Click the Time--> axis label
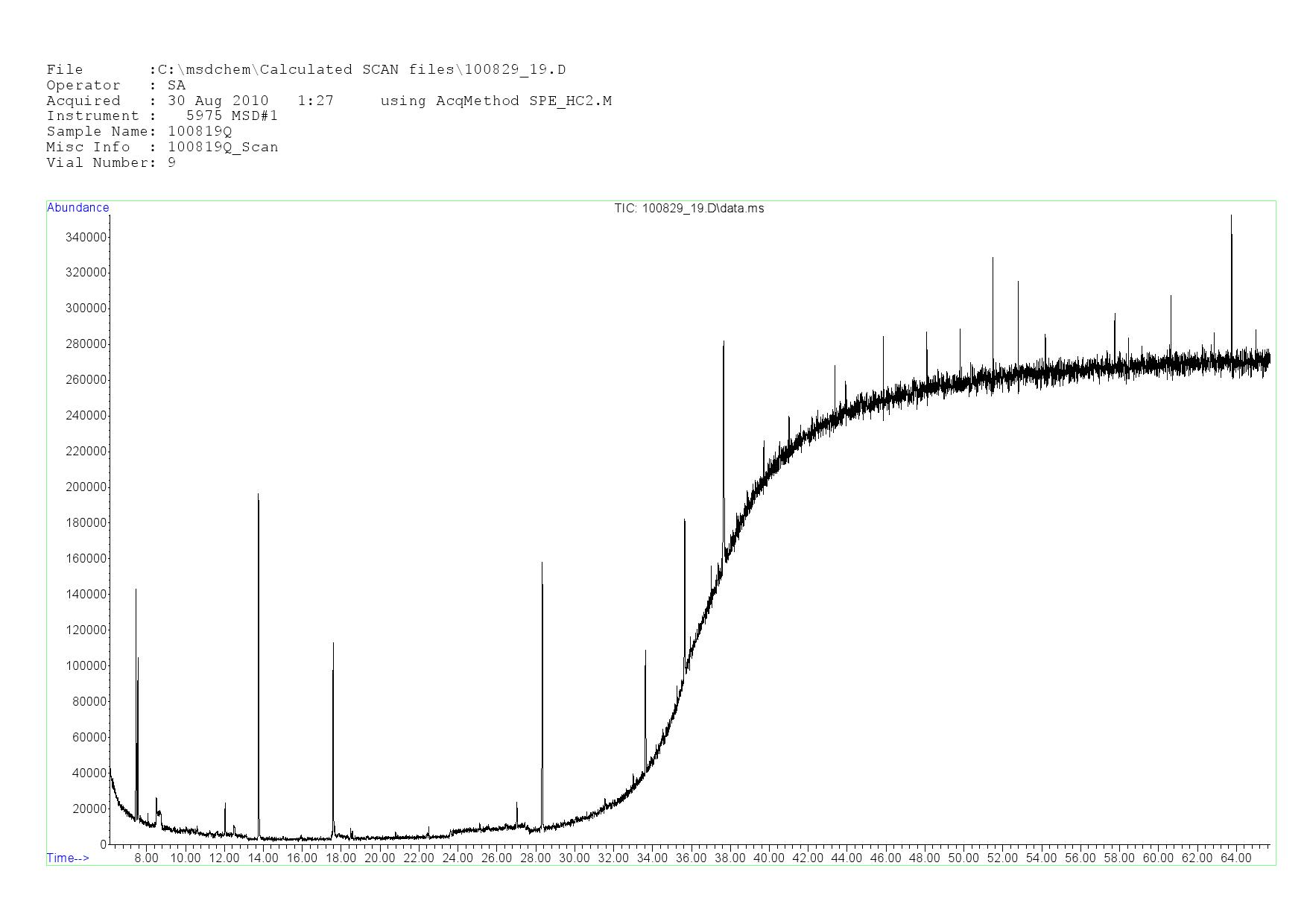 (x=68, y=858)
